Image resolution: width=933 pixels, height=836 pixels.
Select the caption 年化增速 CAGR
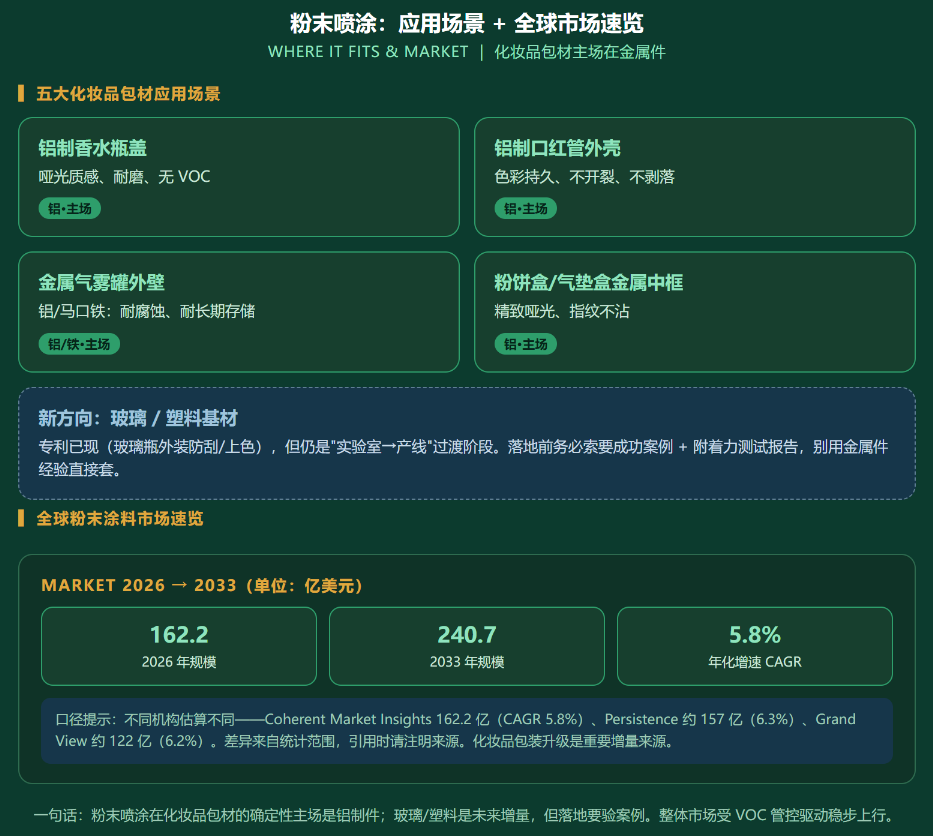pyautogui.click(x=755, y=662)
